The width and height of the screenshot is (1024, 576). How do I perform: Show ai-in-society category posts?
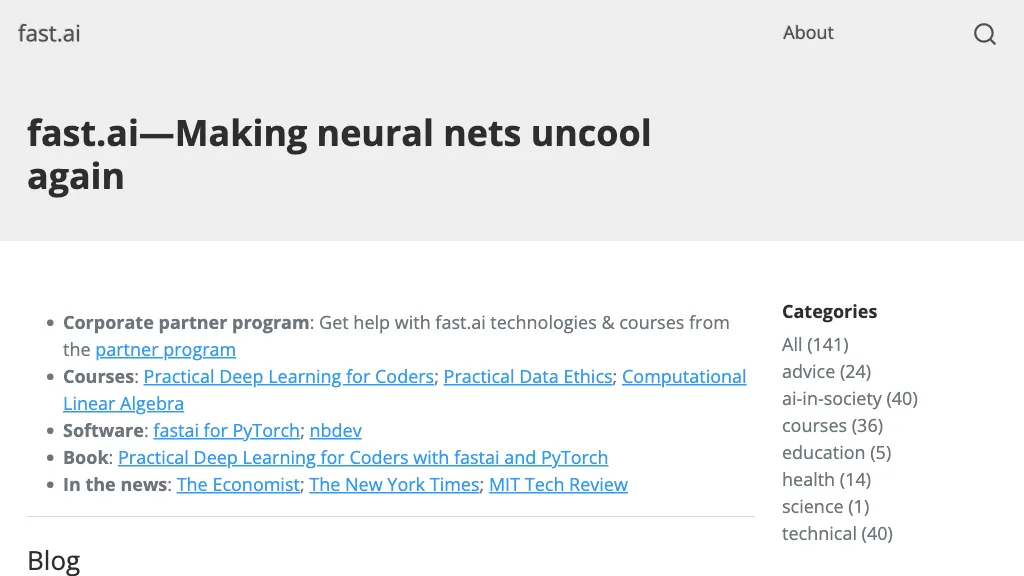pyautogui.click(x=849, y=399)
